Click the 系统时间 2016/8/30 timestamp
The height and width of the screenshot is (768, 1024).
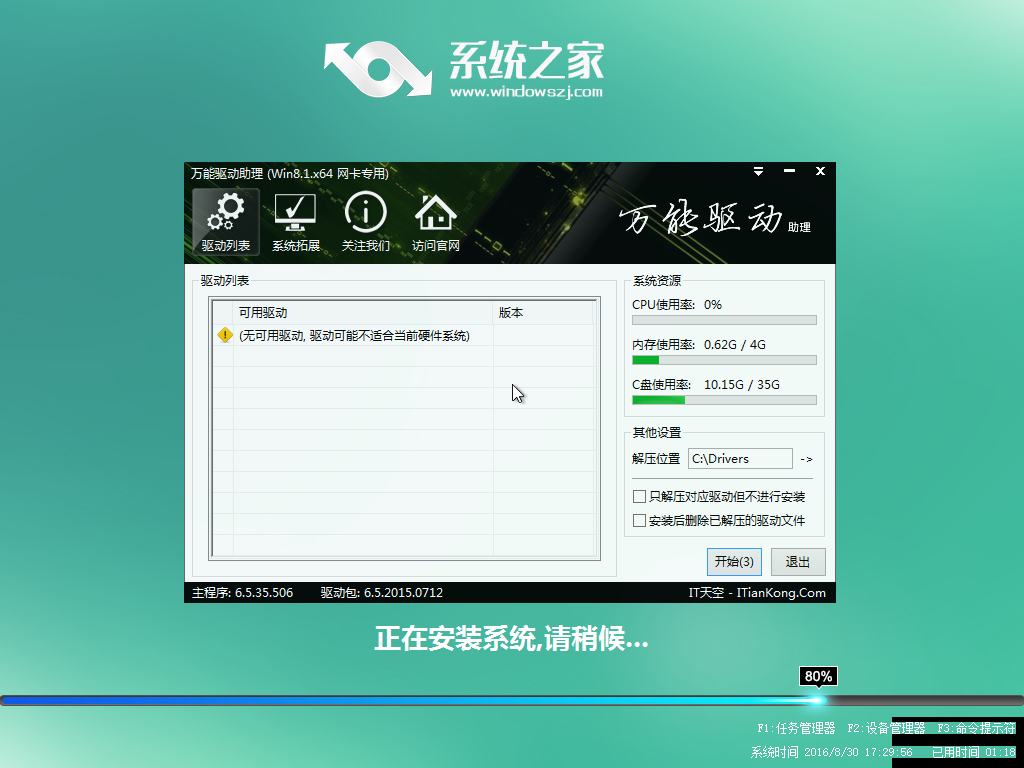[x=831, y=752]
